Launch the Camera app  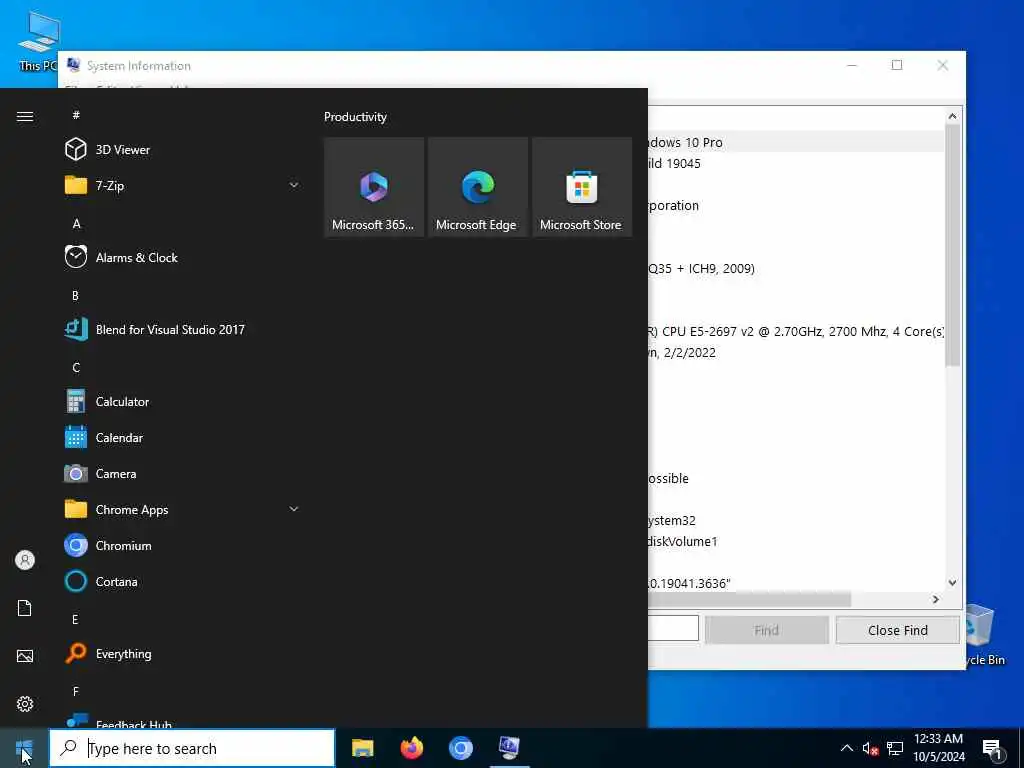[182, 473]
